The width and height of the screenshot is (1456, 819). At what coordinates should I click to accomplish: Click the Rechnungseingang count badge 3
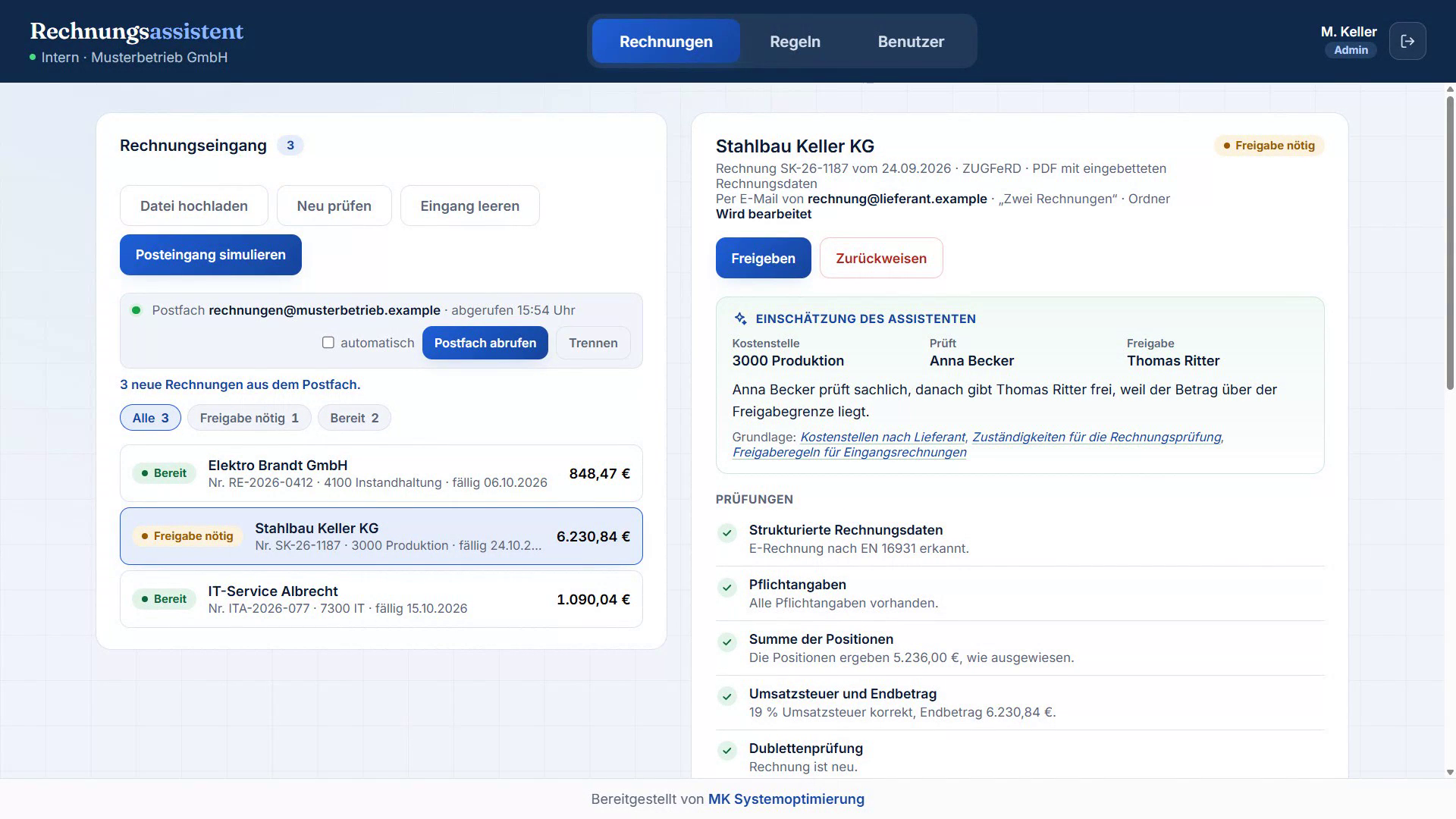(x=290, y=145)
